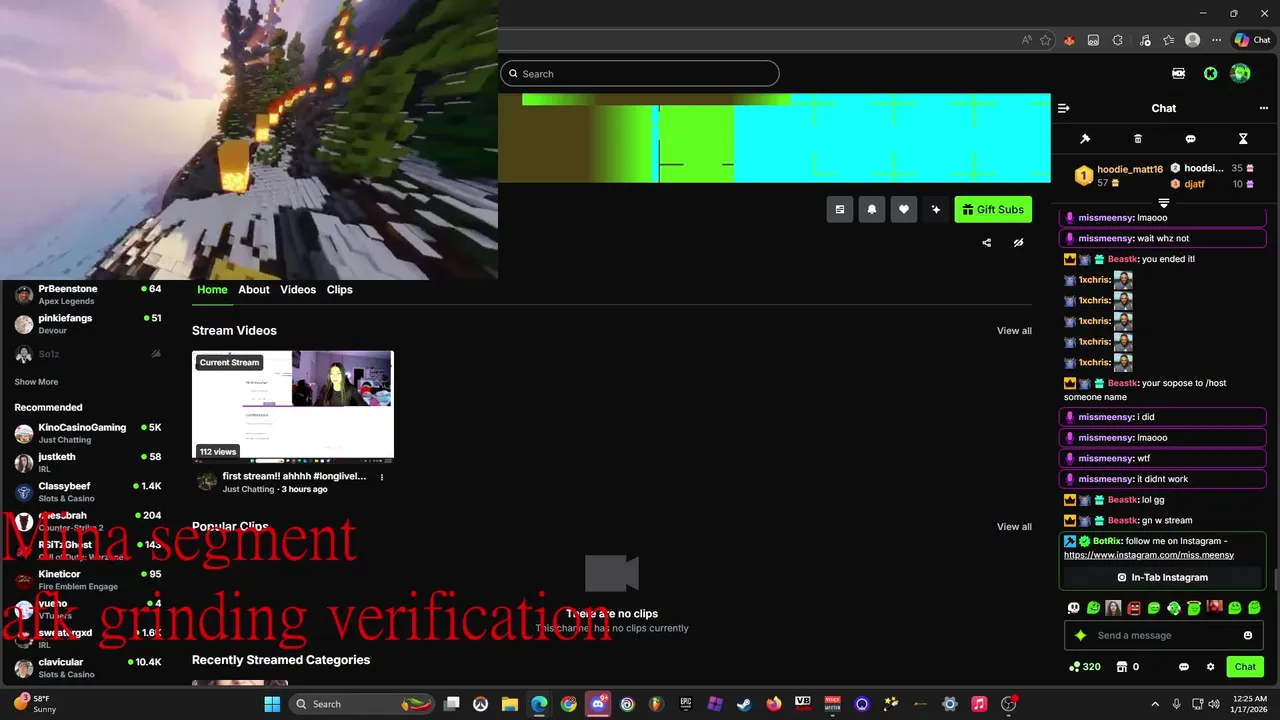The height and width of the screenshot is (720, 1280).
Task: Show hidden system tray icons chevron
Action: pyautogui.click(x=1155, y=704)
